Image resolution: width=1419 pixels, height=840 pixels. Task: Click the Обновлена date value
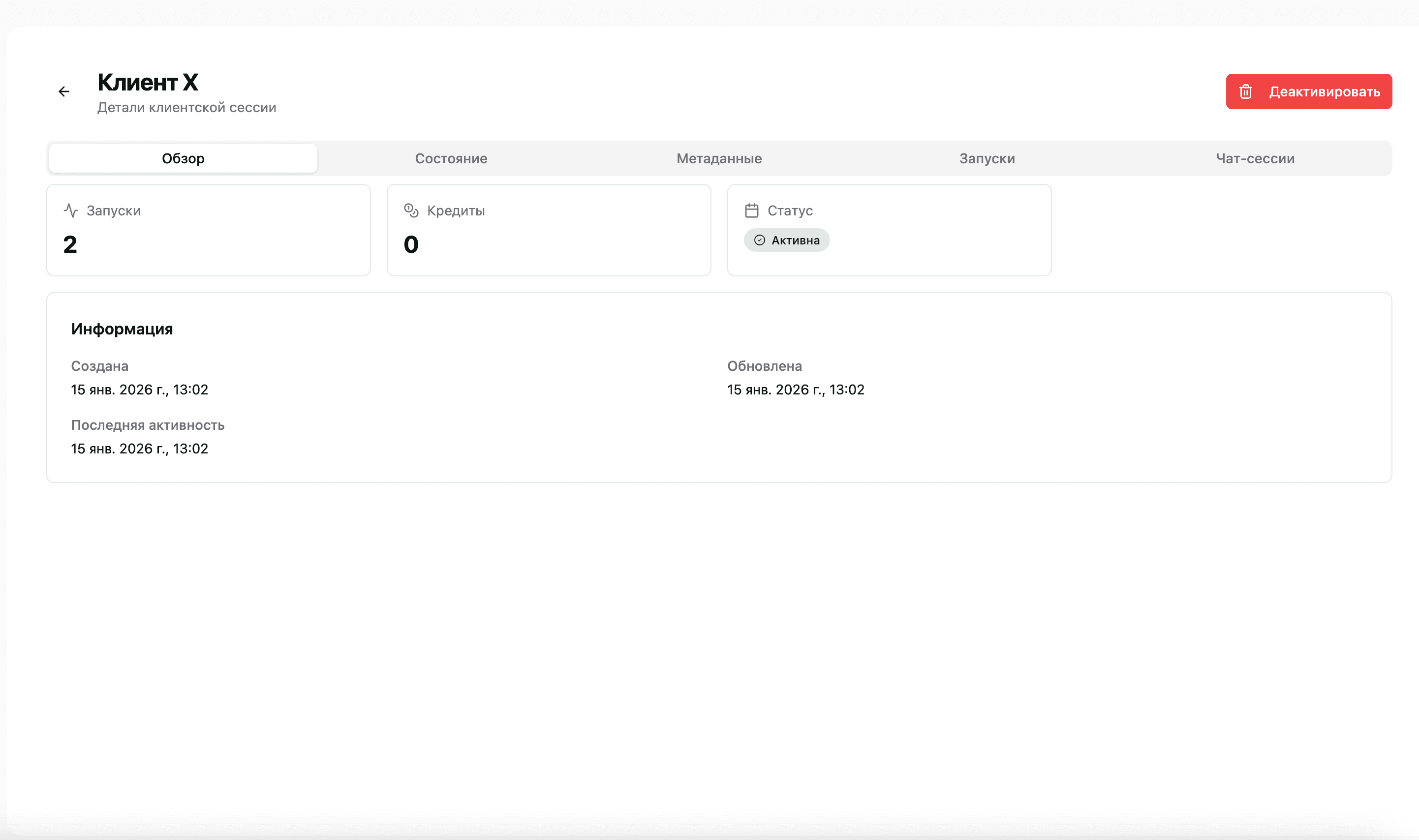[796, 390]
